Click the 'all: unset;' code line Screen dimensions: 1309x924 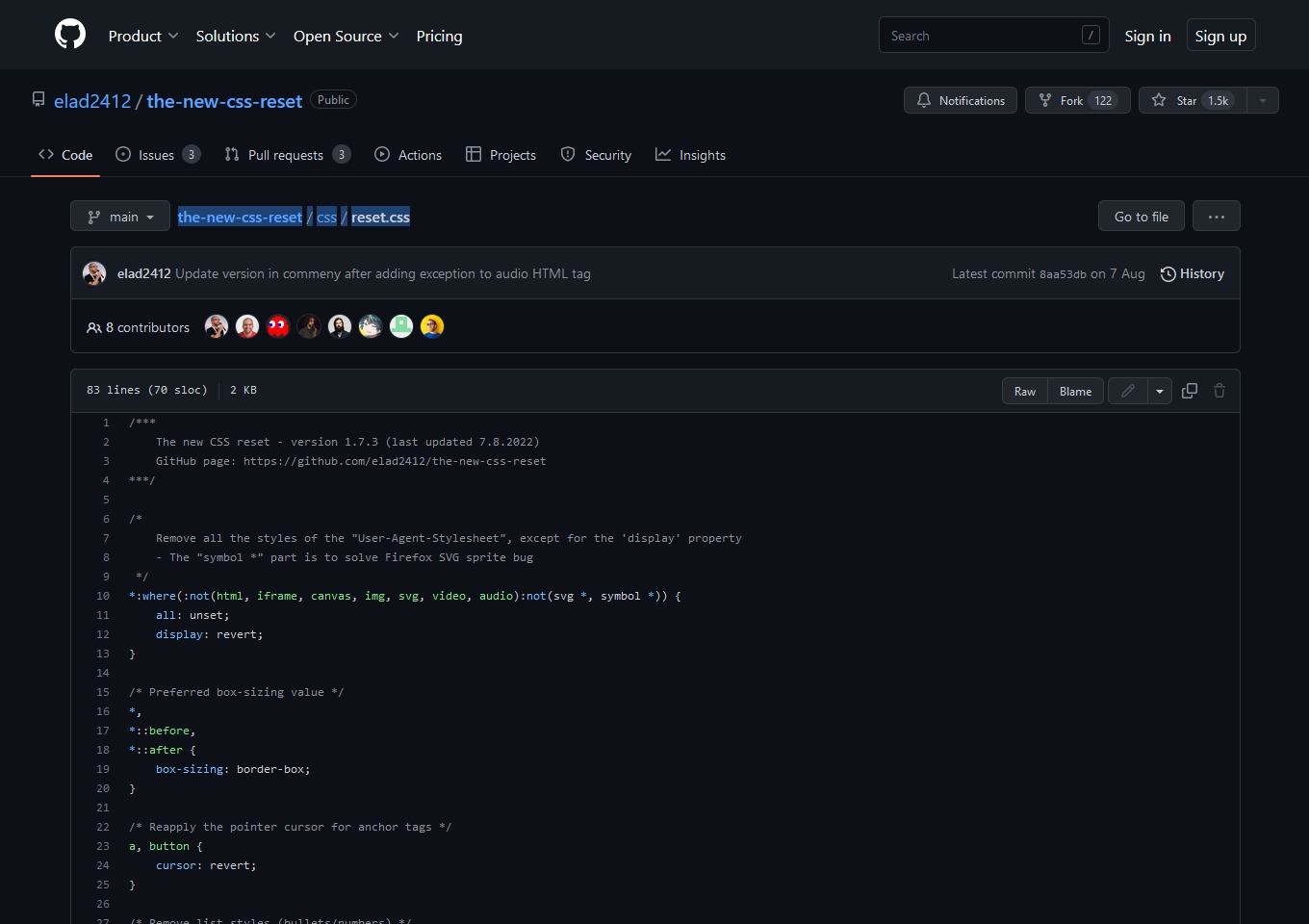pos(192,615)
